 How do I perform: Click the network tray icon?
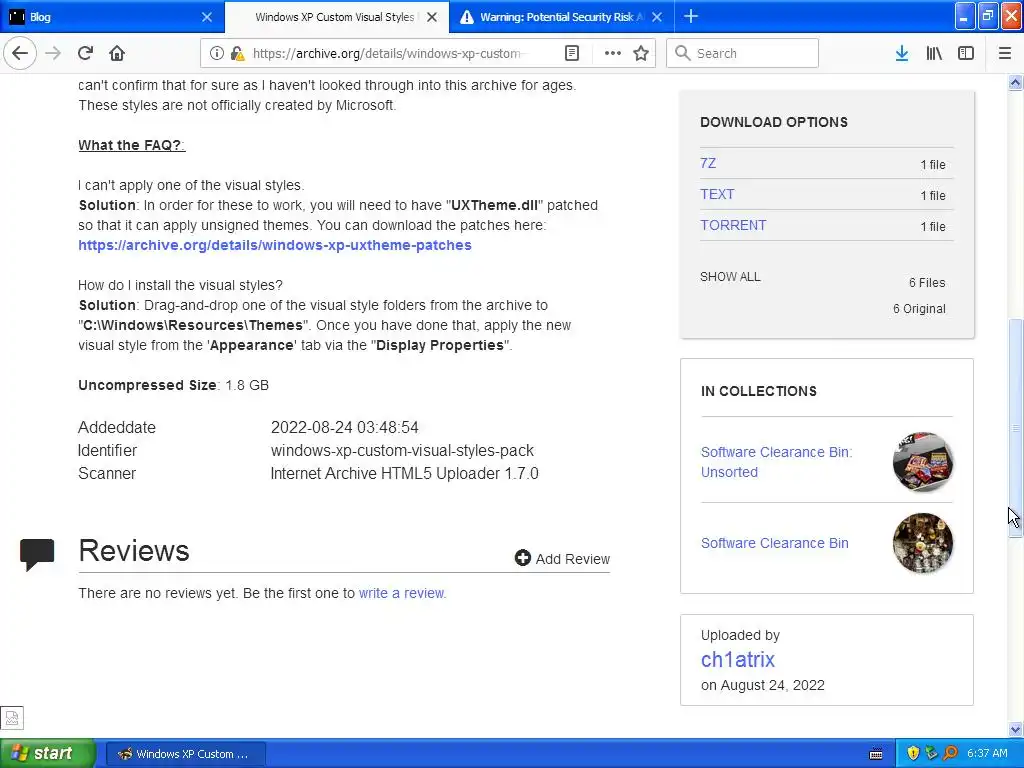[x=931, y=753]
